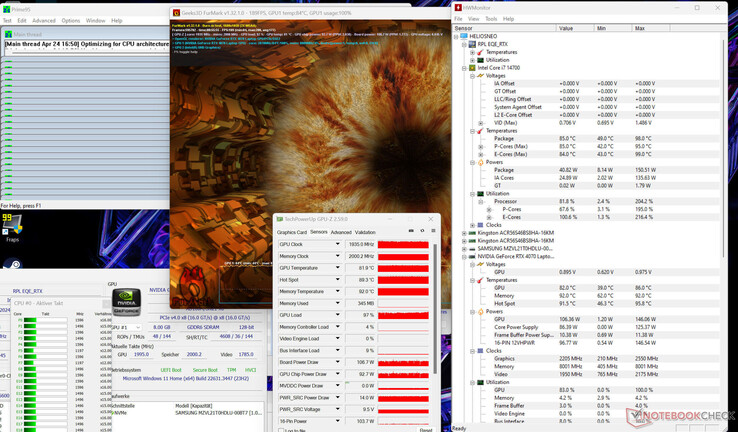The height and width of the screenshot is (432, 738).
Task: Click the Steam desktop icon
Action: tap(14, 266)
